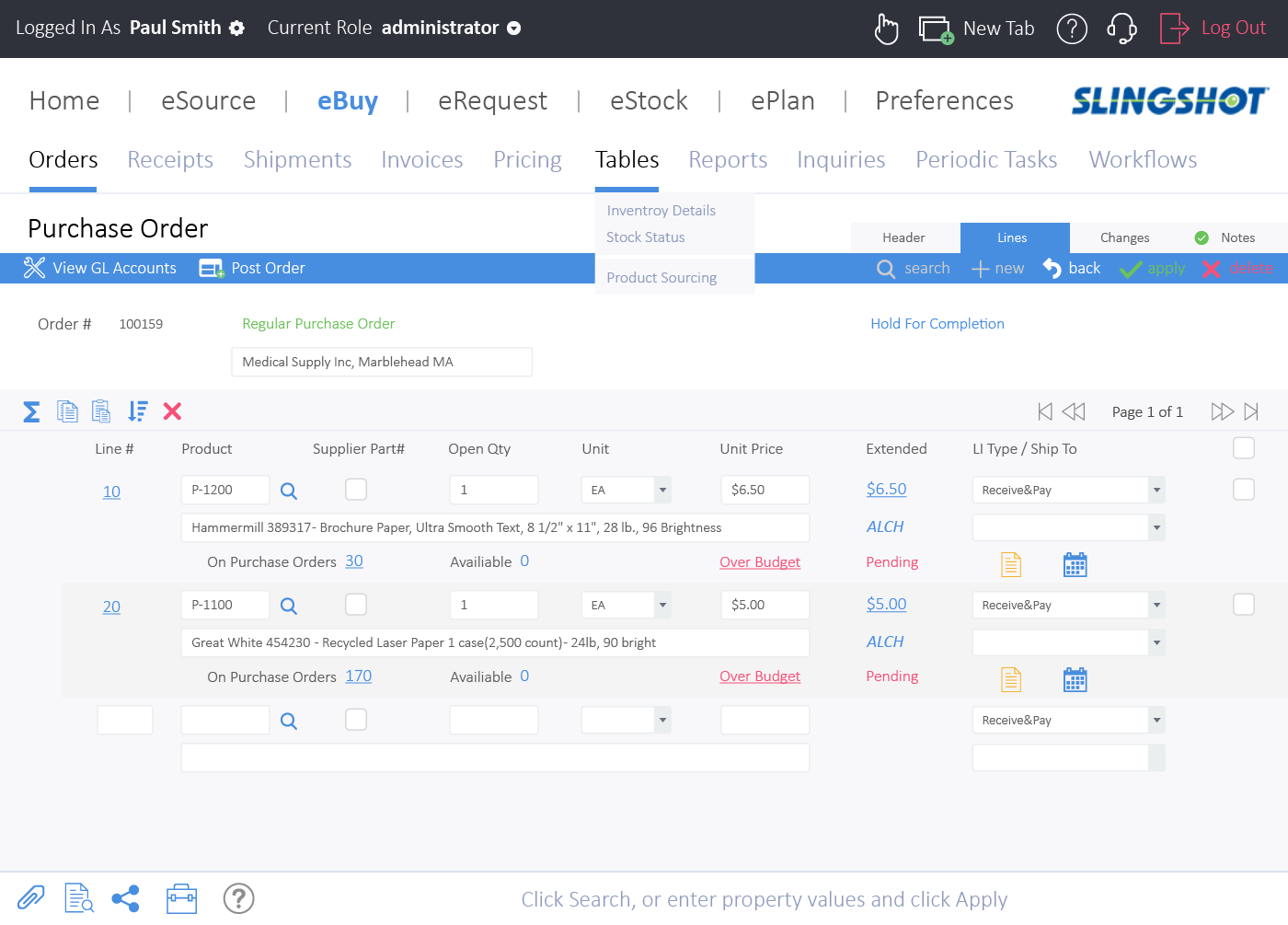Open the eStock menu
The image size is (1288, 925).
[x=649, y=100]
